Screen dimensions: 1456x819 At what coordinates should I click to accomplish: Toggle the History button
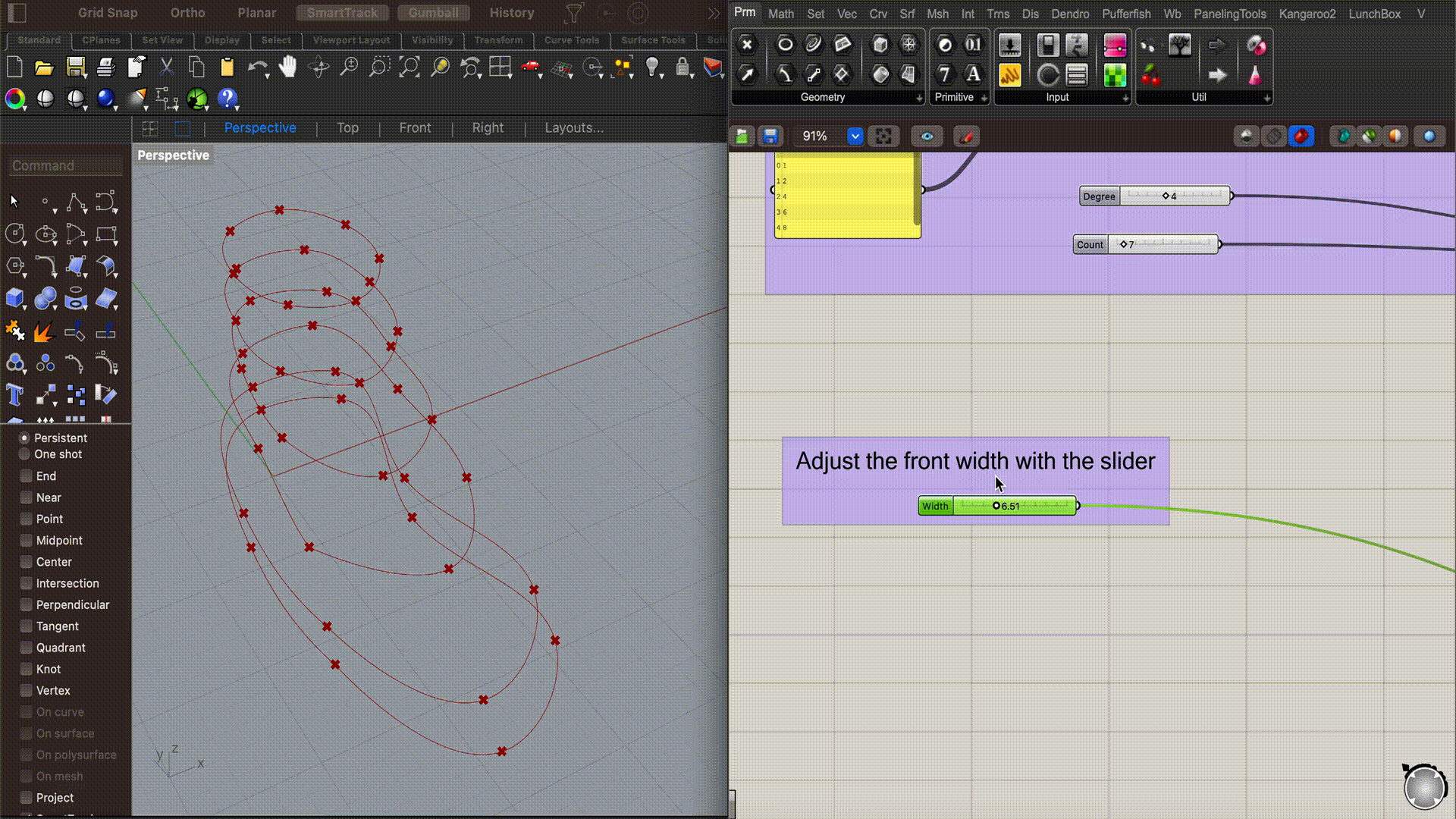511,13
